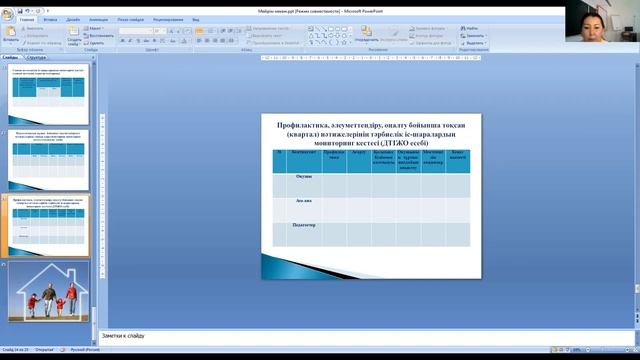
Task: Pick the Format Painter brush button
Action: pyautogui.click(x=42, y=43)
